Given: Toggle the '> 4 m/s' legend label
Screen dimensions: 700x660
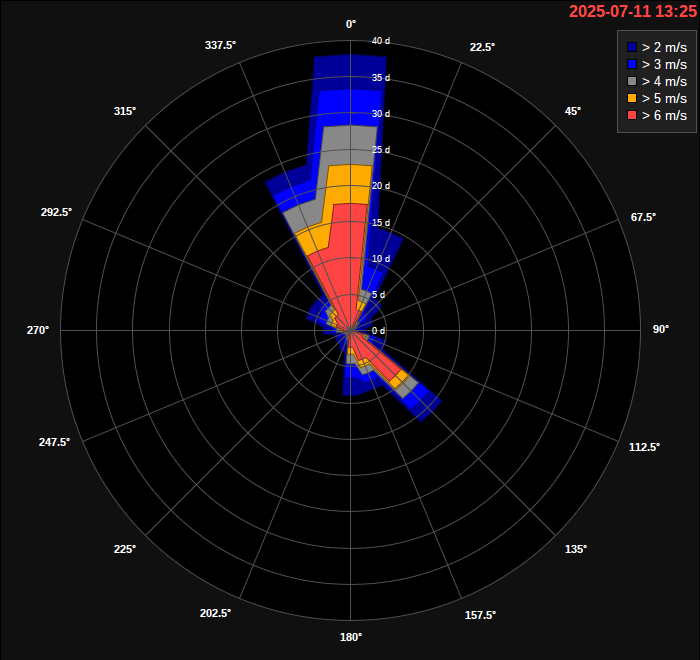Looking at the screenshot, I should [x=664, y=81].
